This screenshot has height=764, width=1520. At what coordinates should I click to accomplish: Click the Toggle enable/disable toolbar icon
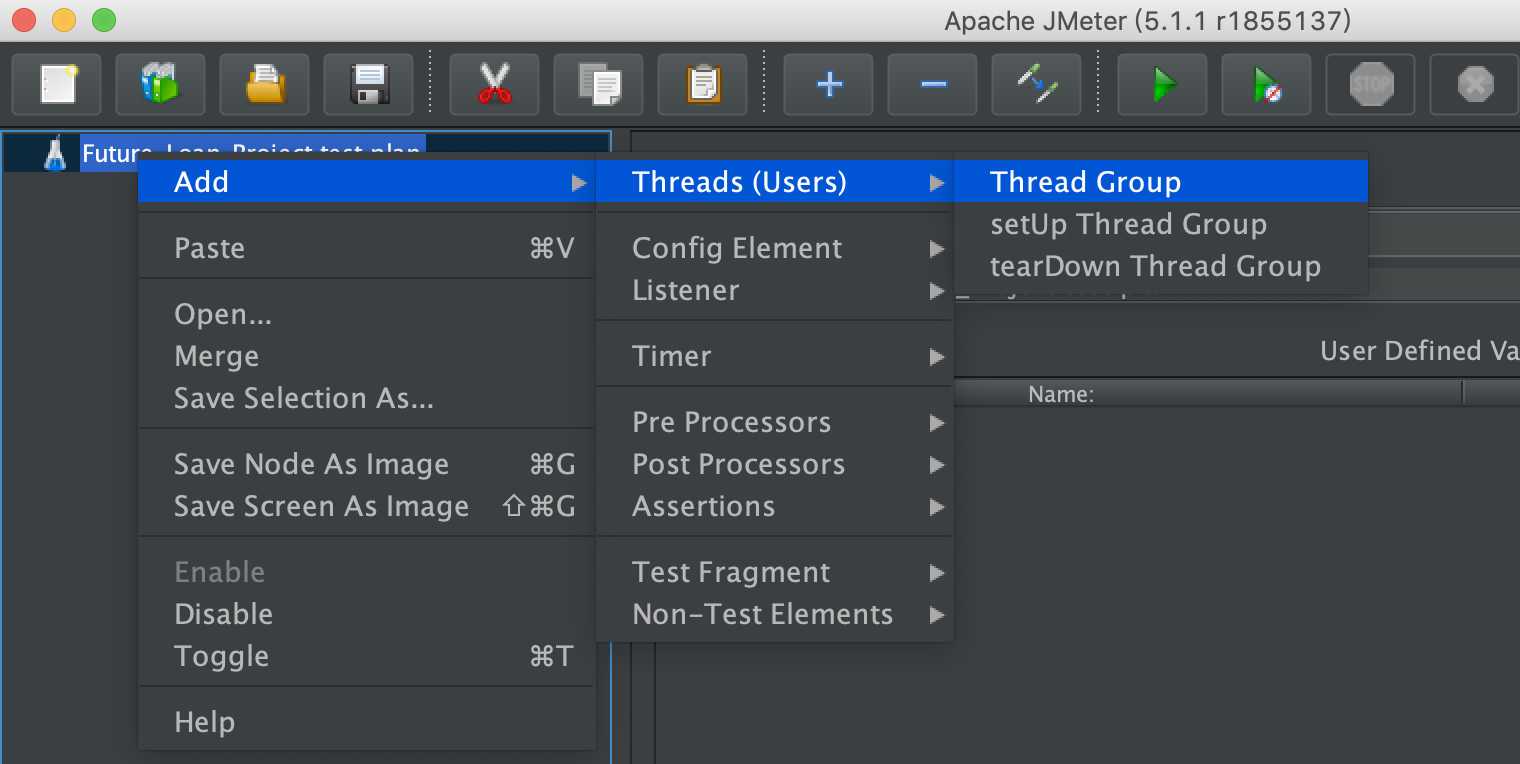pyautogui.click(x=1036, y=84)
